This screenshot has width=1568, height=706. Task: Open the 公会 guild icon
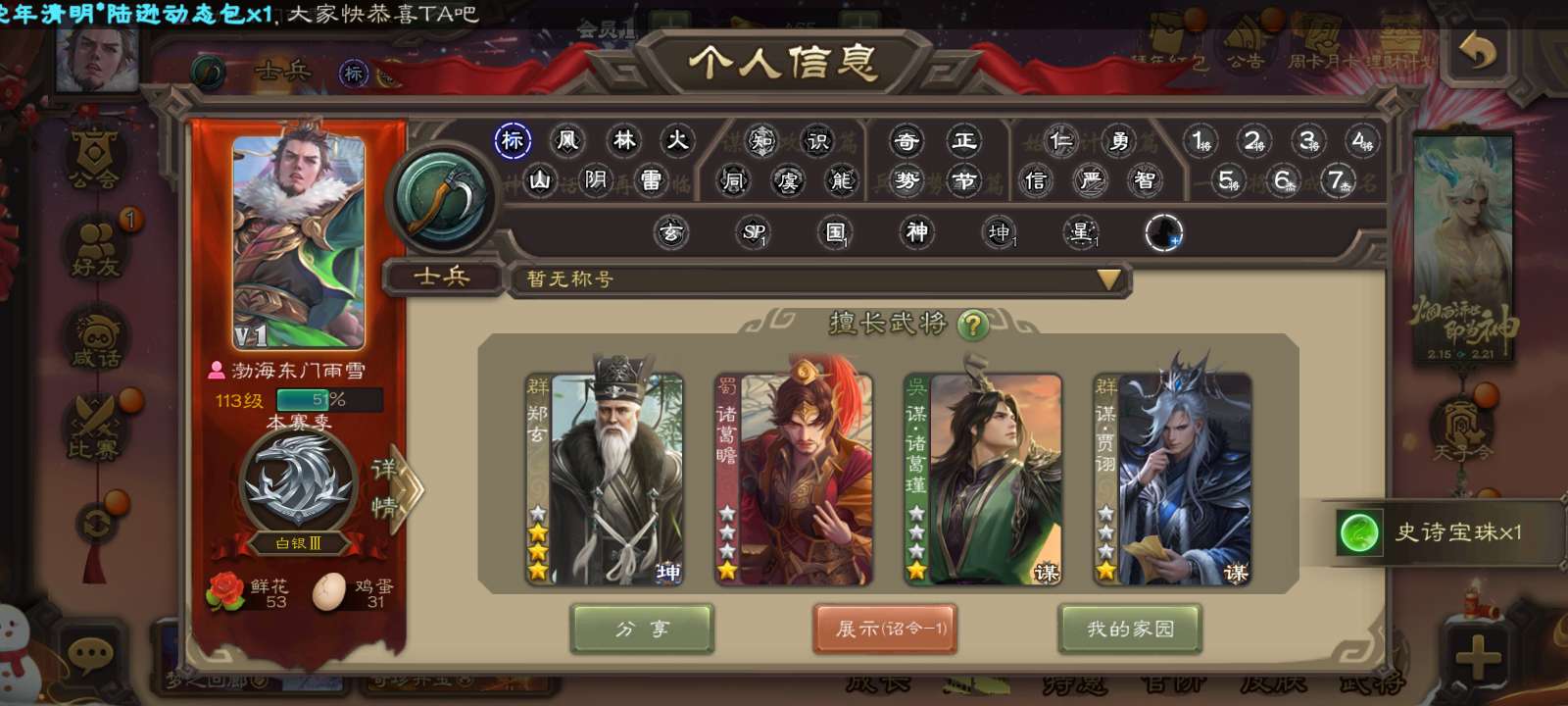point(94,159)
